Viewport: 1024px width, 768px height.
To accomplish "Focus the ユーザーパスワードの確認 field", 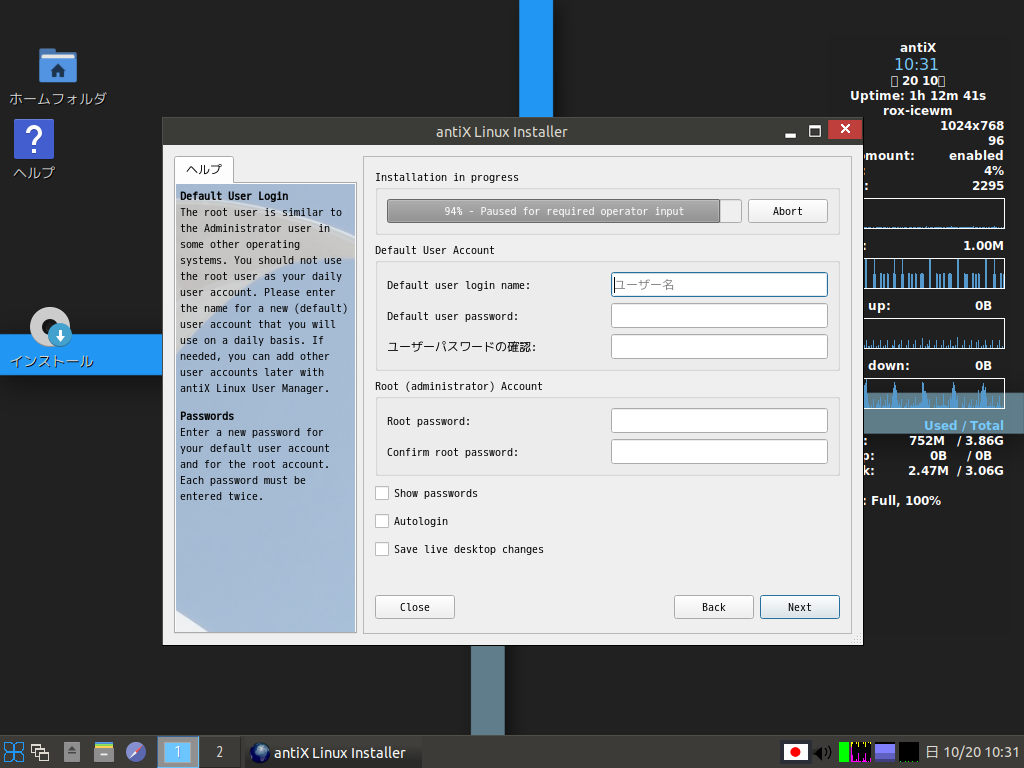I will (719, 347).
